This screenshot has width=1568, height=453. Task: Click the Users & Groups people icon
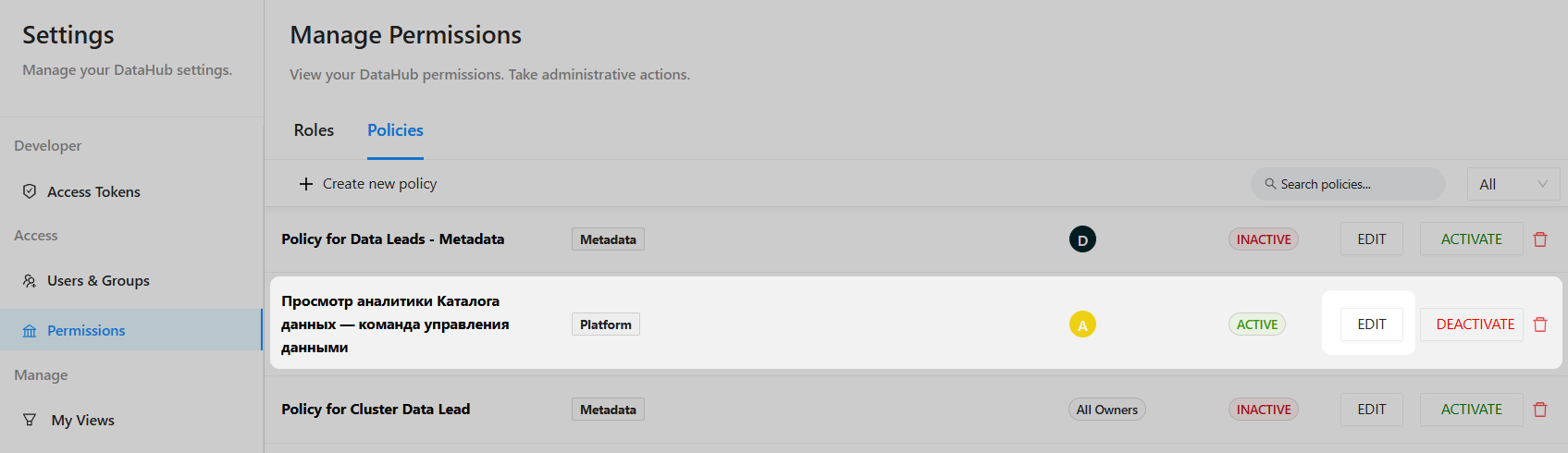[x=30, y=280]
